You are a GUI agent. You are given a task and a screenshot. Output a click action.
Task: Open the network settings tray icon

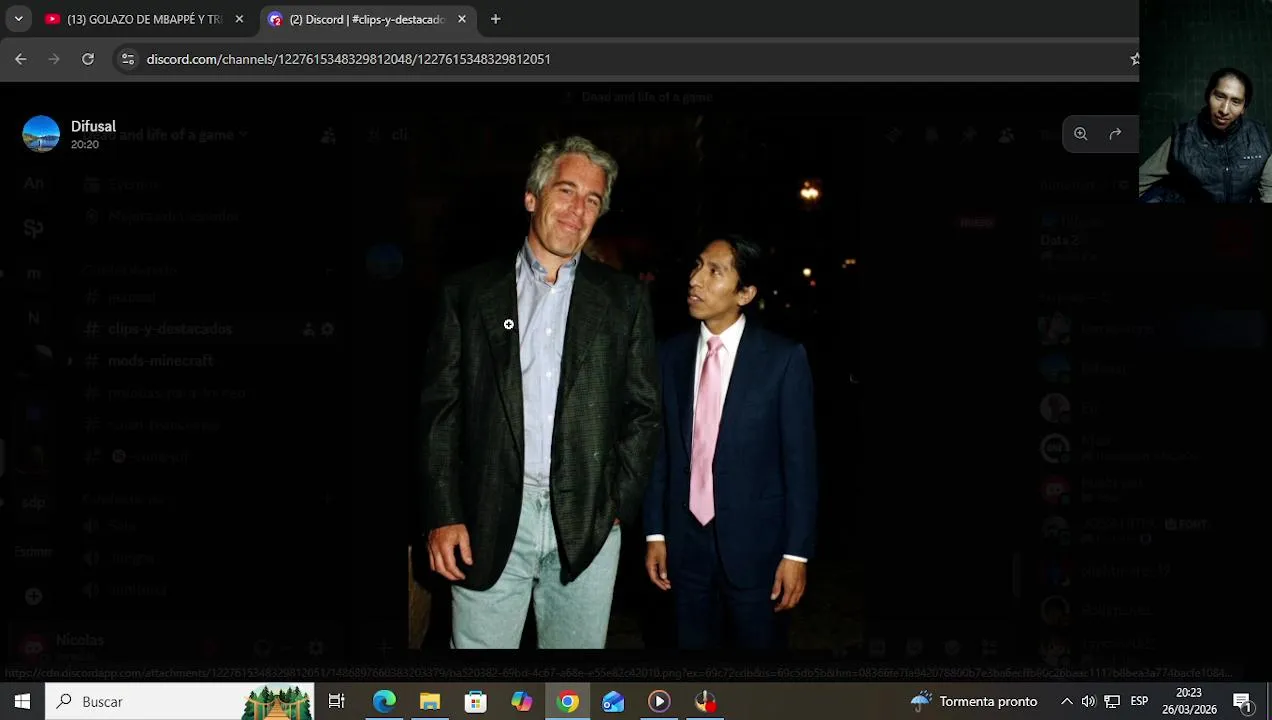pos(1111,701)
